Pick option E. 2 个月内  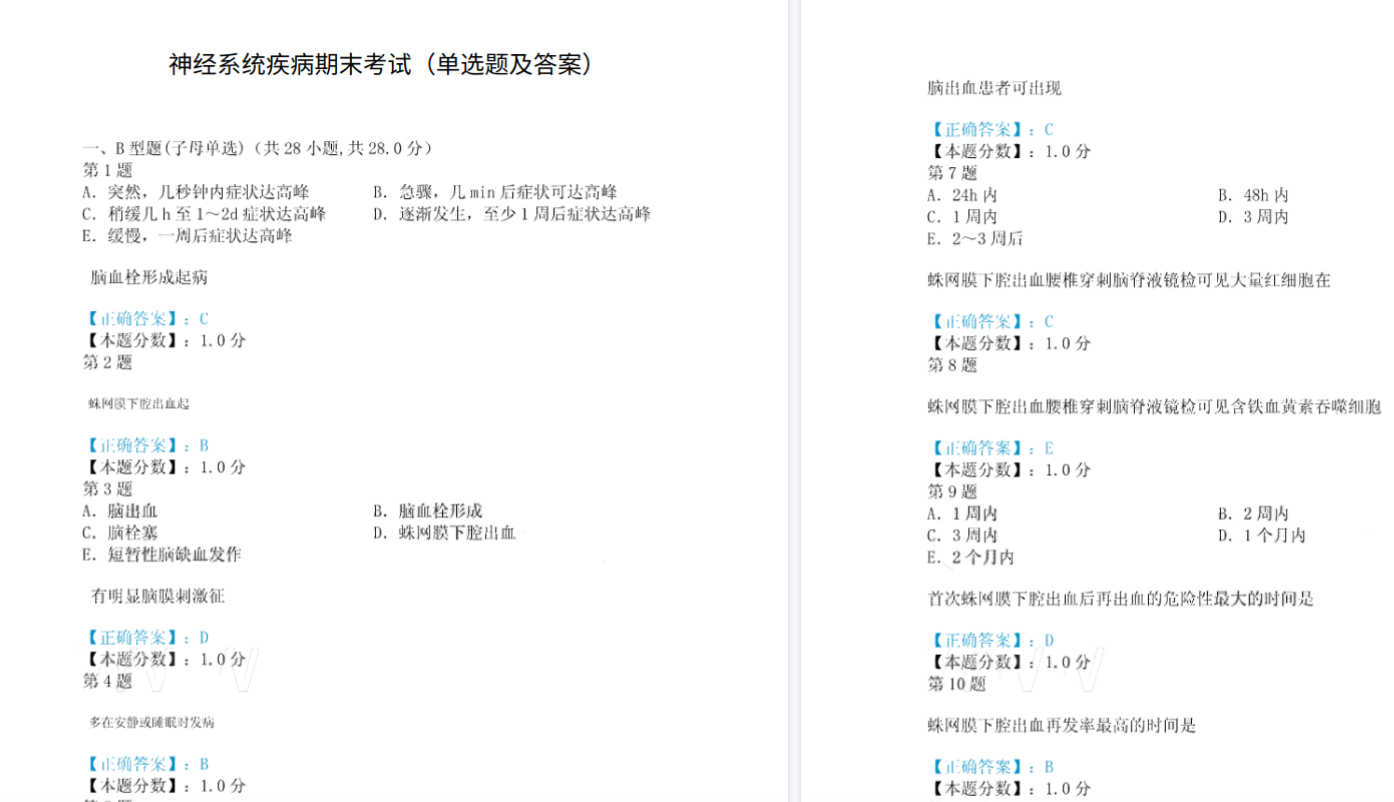tap(970, 557)
